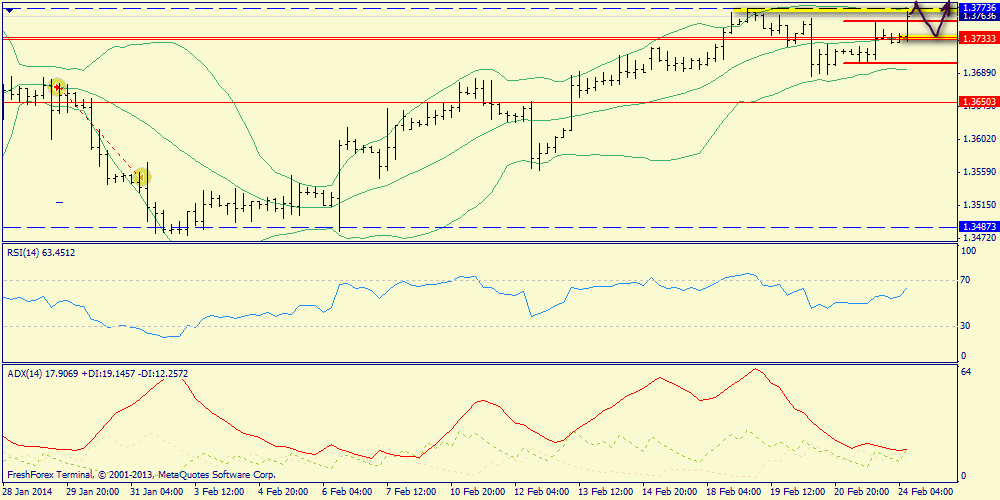Click the RSI scale value 30
The height and width of the screenshot is (500, 1000).
click(x=966, y=326)
